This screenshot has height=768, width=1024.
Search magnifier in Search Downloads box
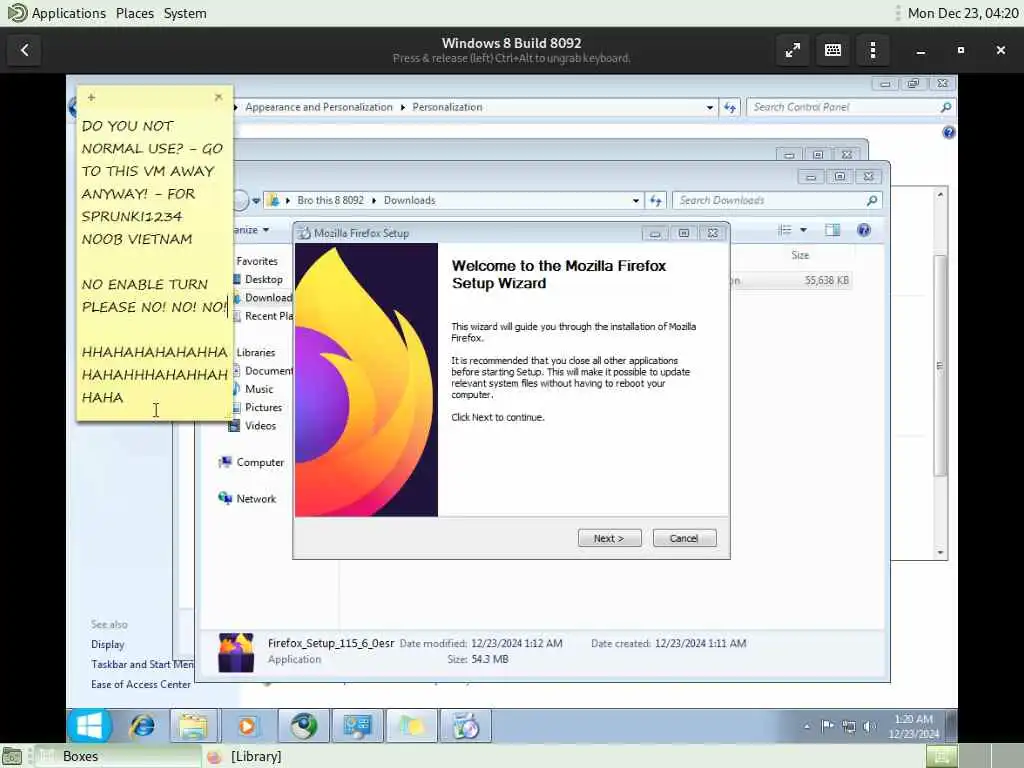872,200
